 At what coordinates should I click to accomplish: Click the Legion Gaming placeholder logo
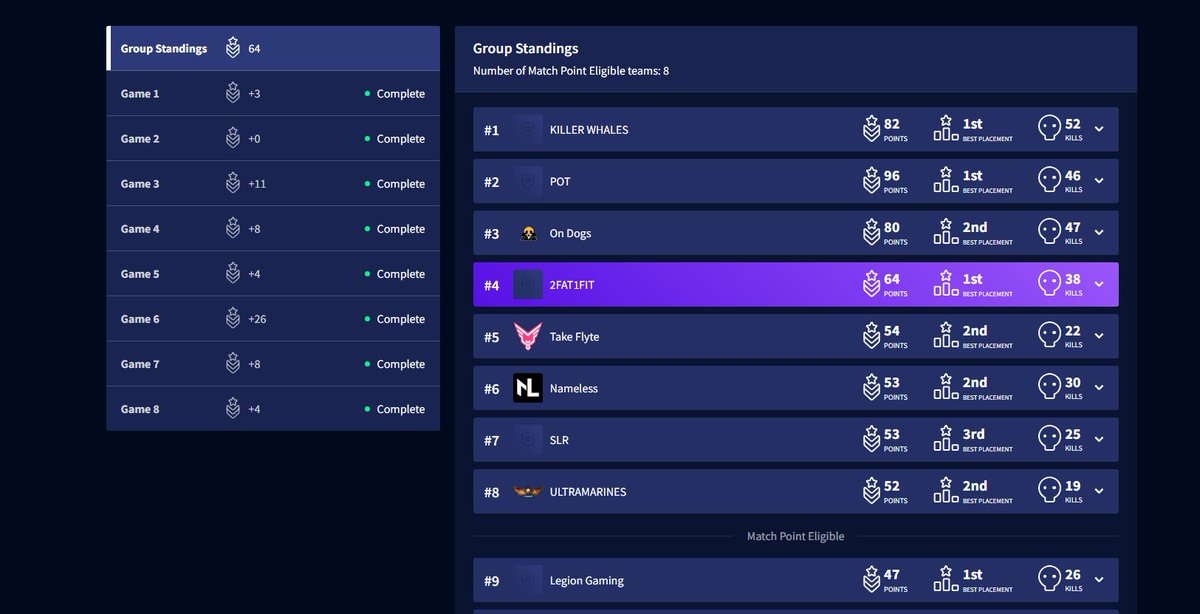528,580
